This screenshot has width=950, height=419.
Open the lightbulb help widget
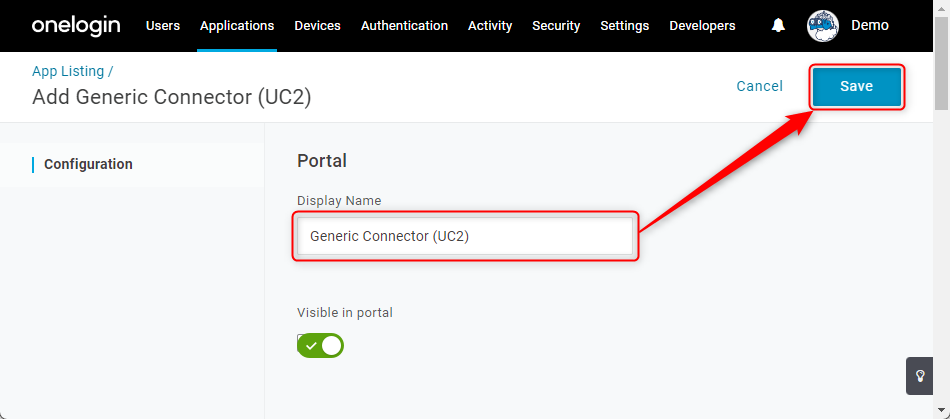click(x=920, y=376)
